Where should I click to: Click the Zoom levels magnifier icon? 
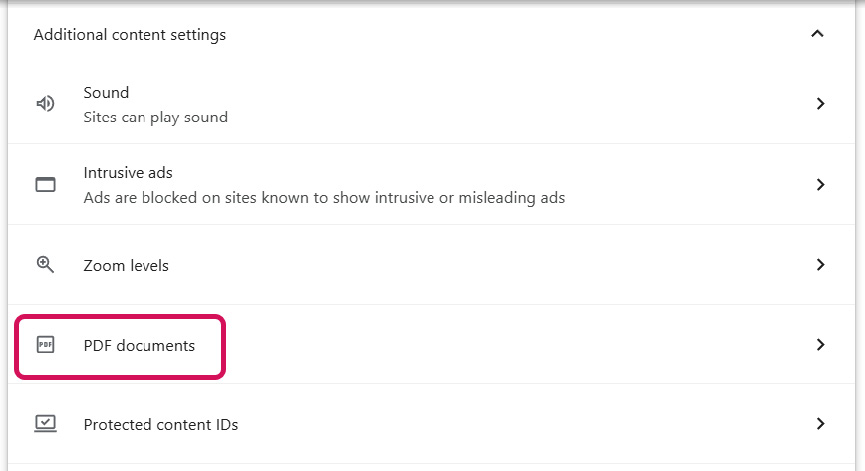click(45, 265)
